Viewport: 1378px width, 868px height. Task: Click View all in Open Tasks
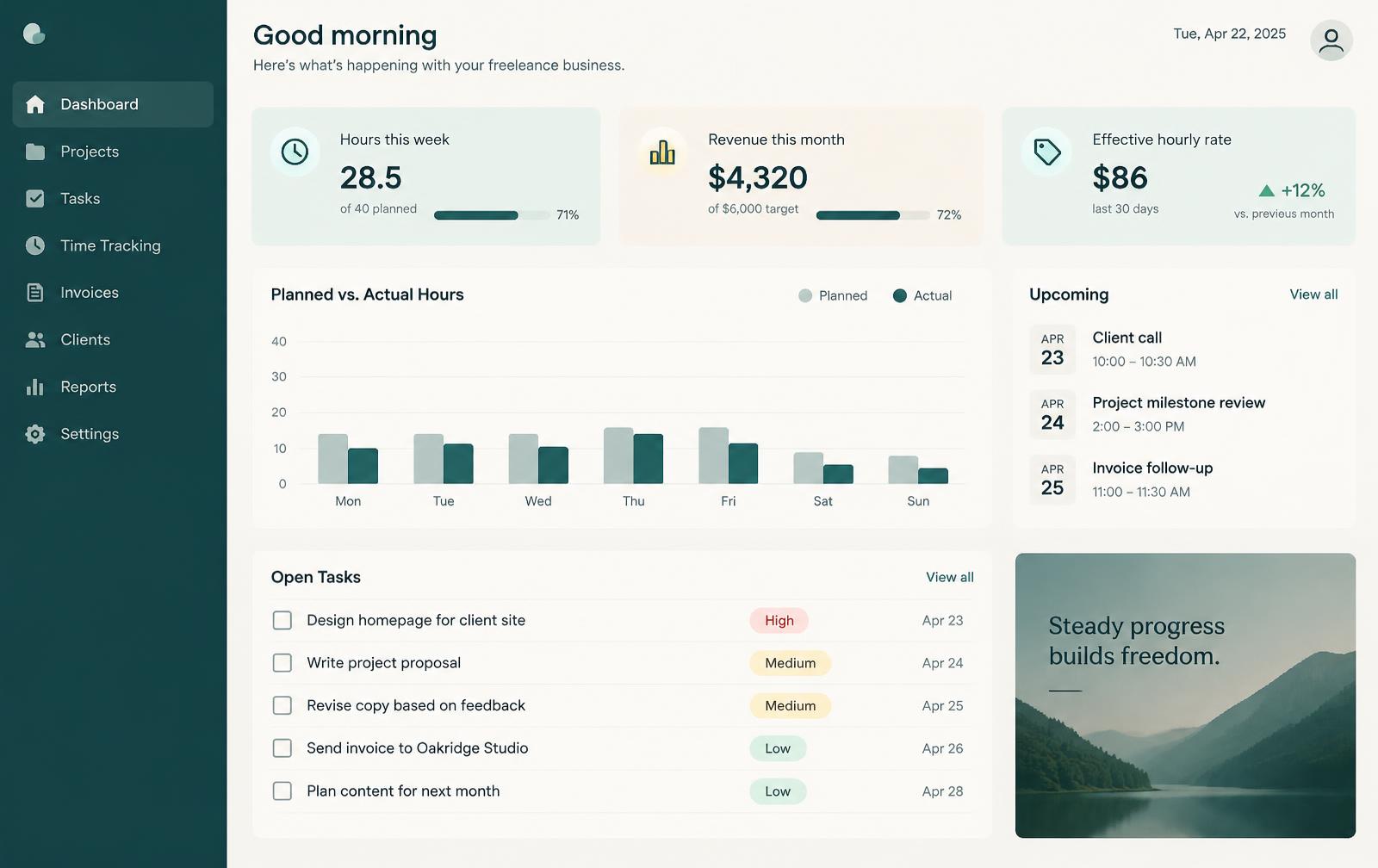click(950, 577)
